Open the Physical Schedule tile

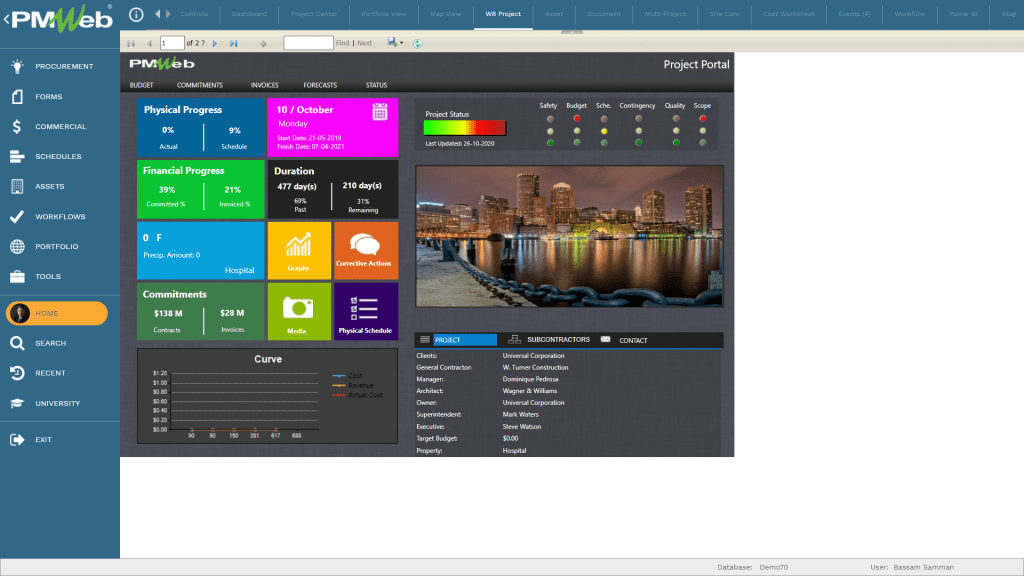click(x=366, y=312)
